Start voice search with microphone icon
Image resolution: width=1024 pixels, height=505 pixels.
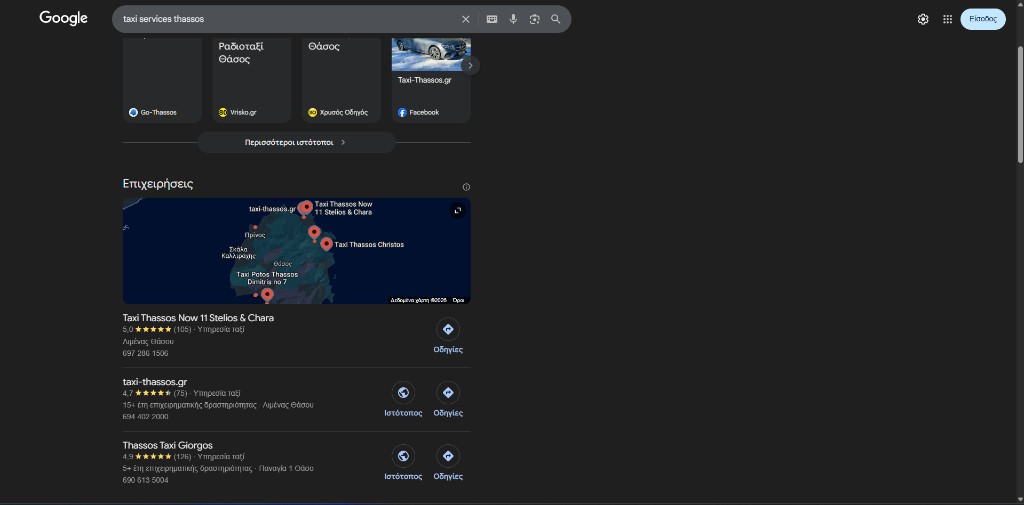coord(513,19)
